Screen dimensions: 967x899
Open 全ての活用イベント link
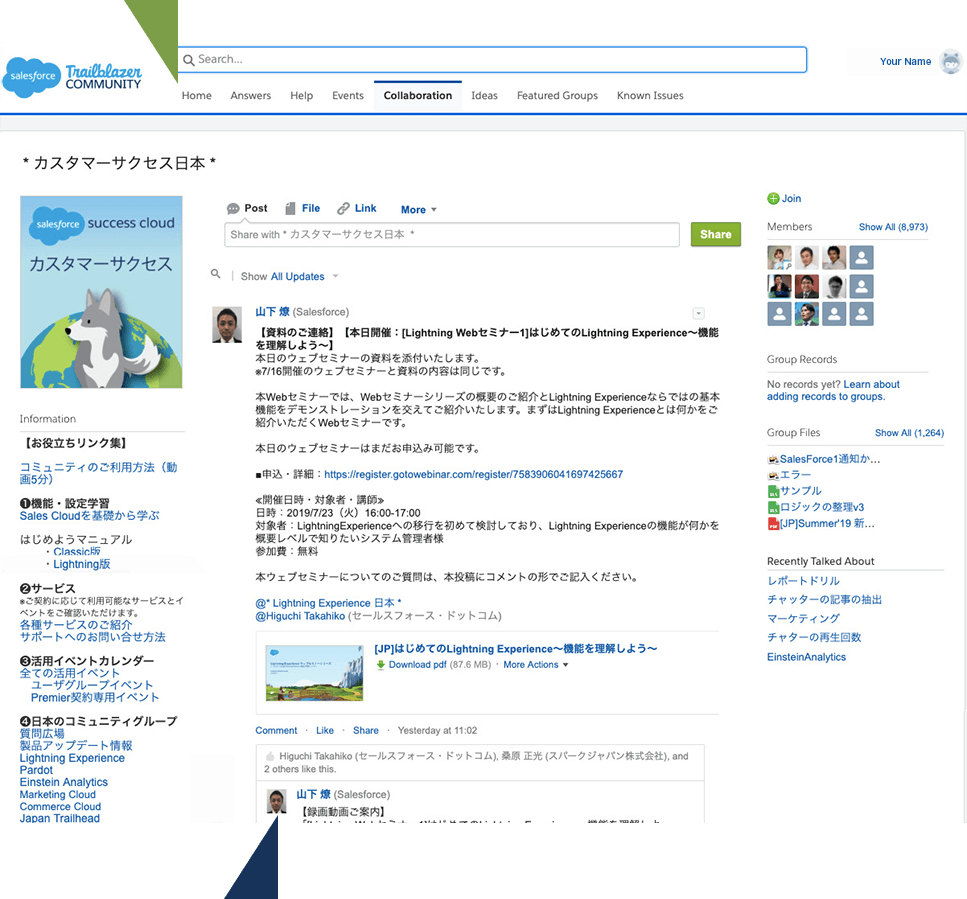[70, 673]
